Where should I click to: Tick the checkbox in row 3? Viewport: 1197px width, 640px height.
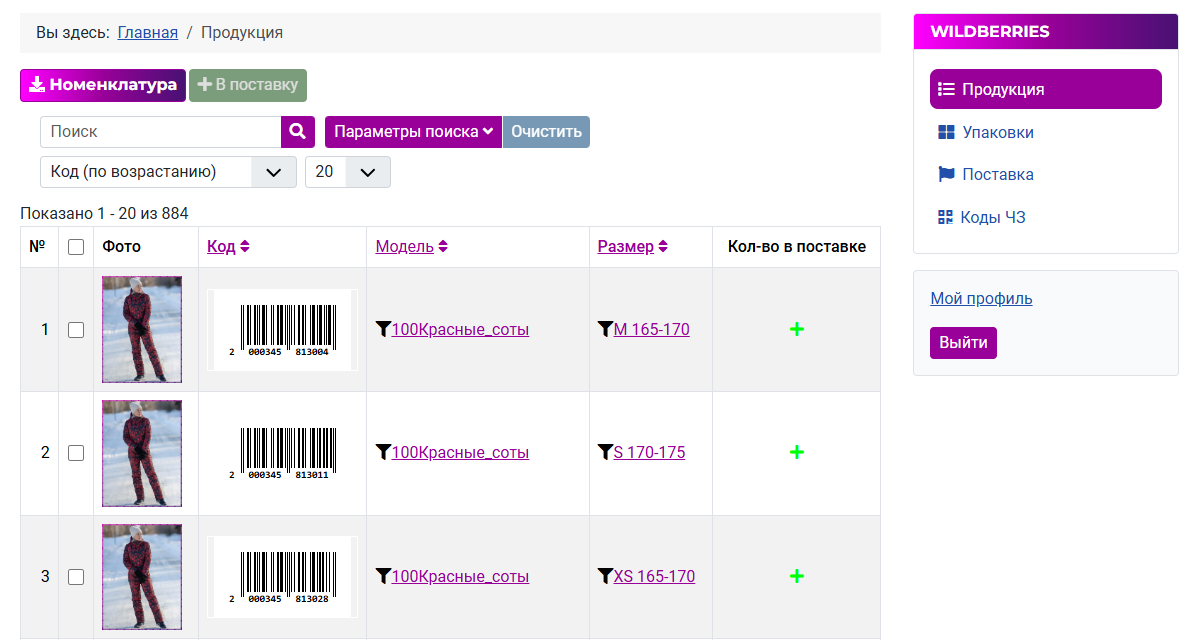[76, 577]
